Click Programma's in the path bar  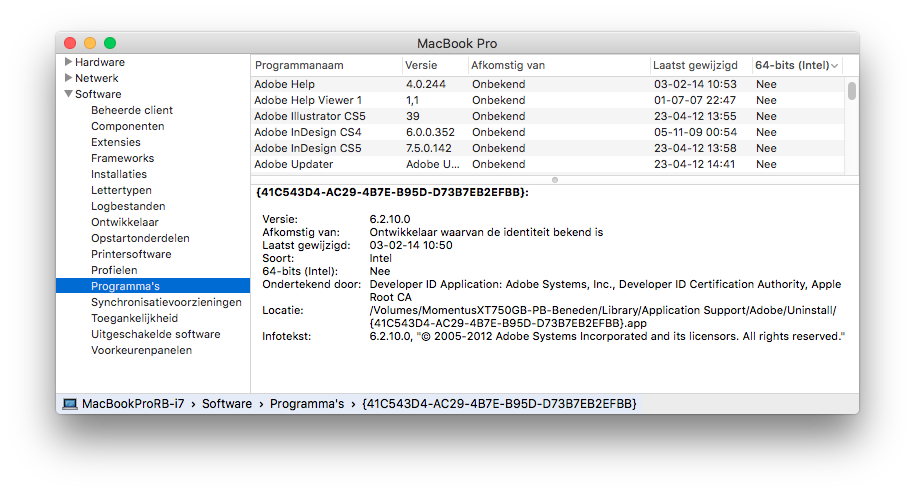(x=307, y=404)
